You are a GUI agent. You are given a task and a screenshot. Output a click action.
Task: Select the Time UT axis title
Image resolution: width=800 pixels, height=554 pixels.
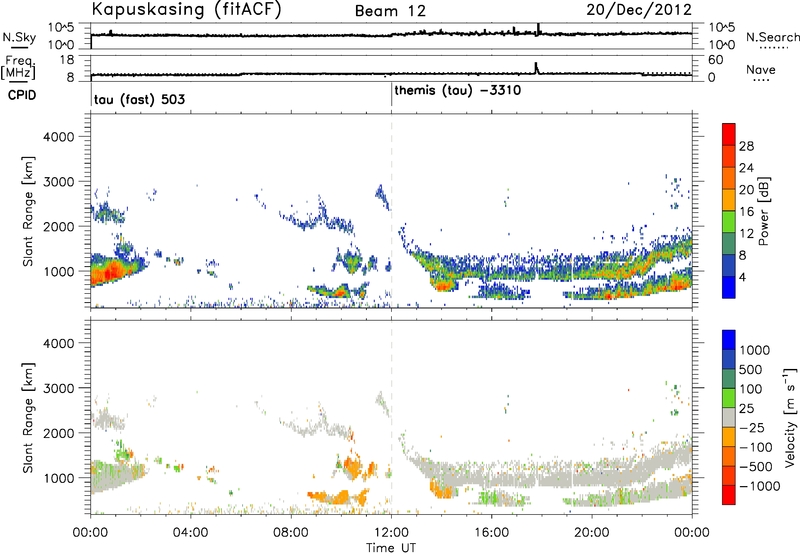click(391, 548)
